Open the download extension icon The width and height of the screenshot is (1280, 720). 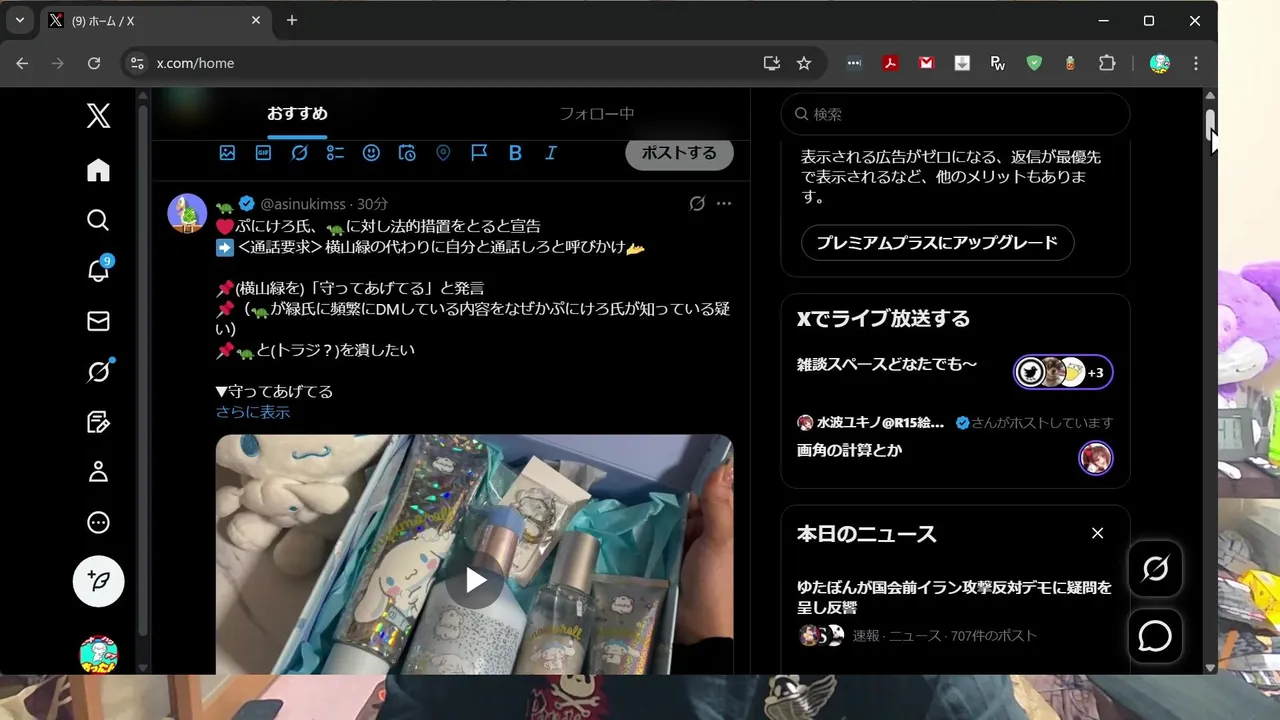click(962, 63)
